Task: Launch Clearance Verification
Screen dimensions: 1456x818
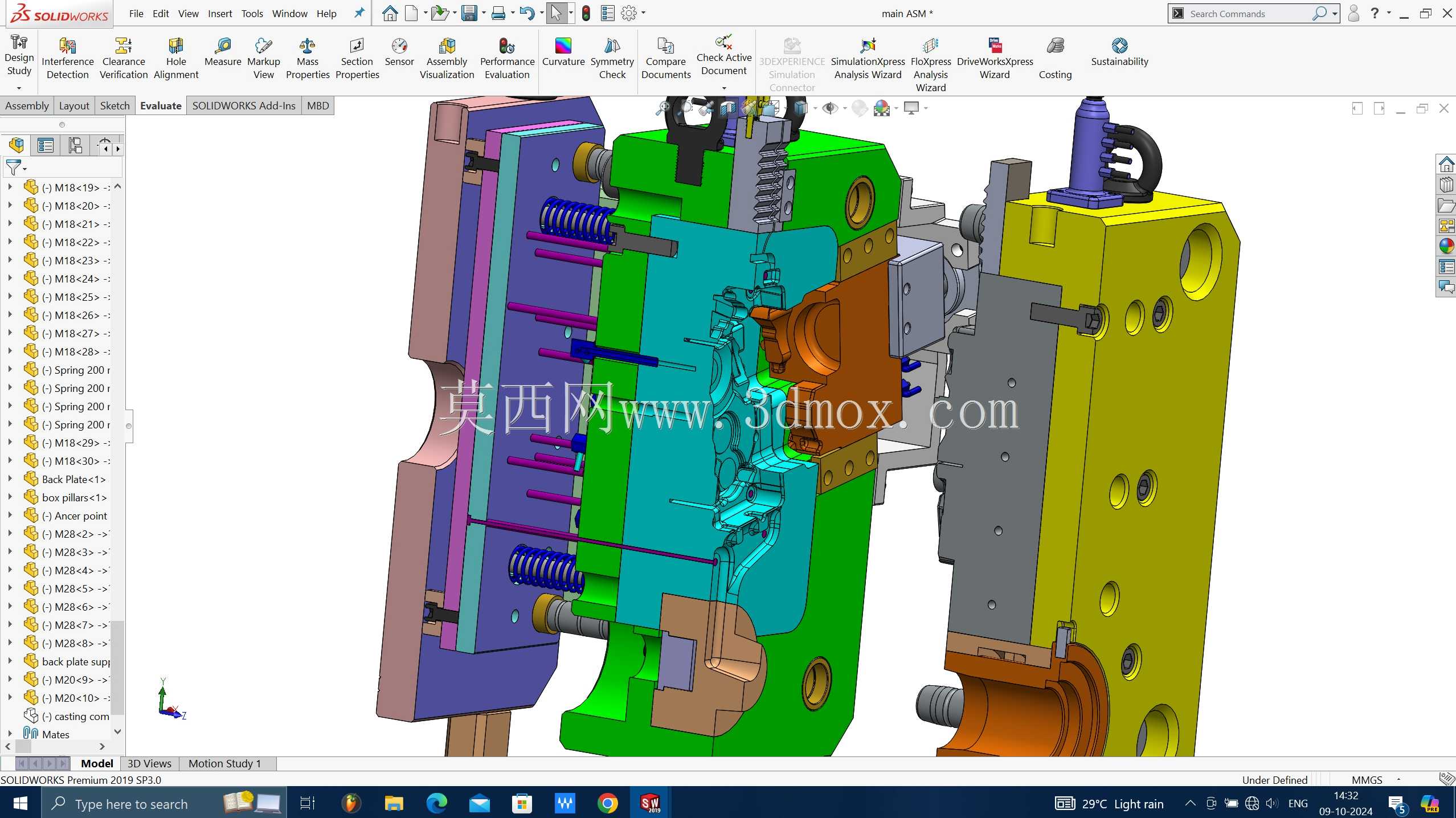Action: coord(124,59)
